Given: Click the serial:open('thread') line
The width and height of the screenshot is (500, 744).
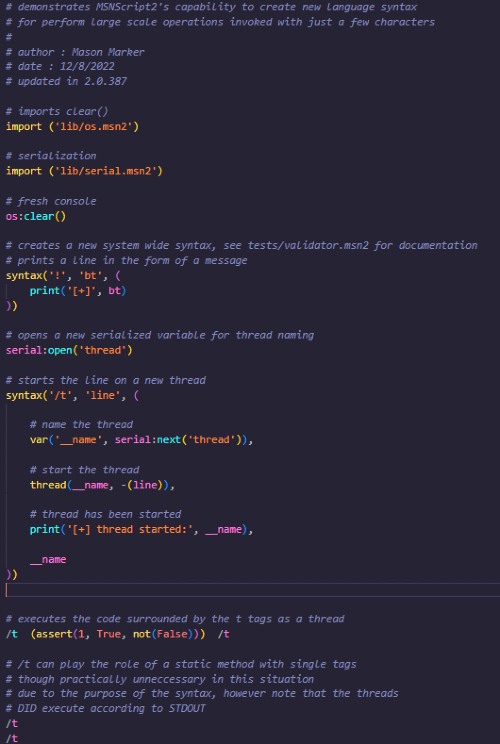Looking at the screenshot, I should point(69,350).
